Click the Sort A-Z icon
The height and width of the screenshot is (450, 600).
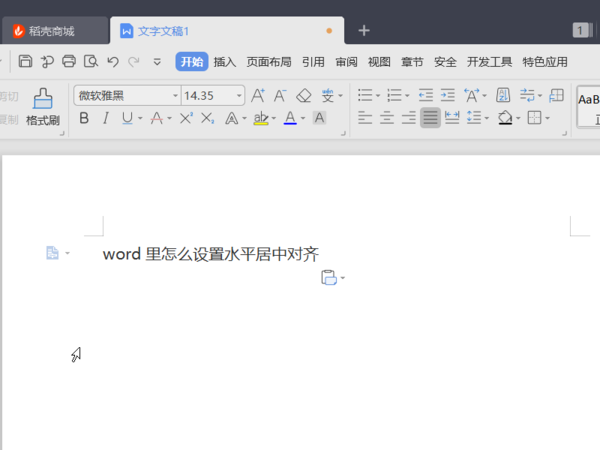503,95
